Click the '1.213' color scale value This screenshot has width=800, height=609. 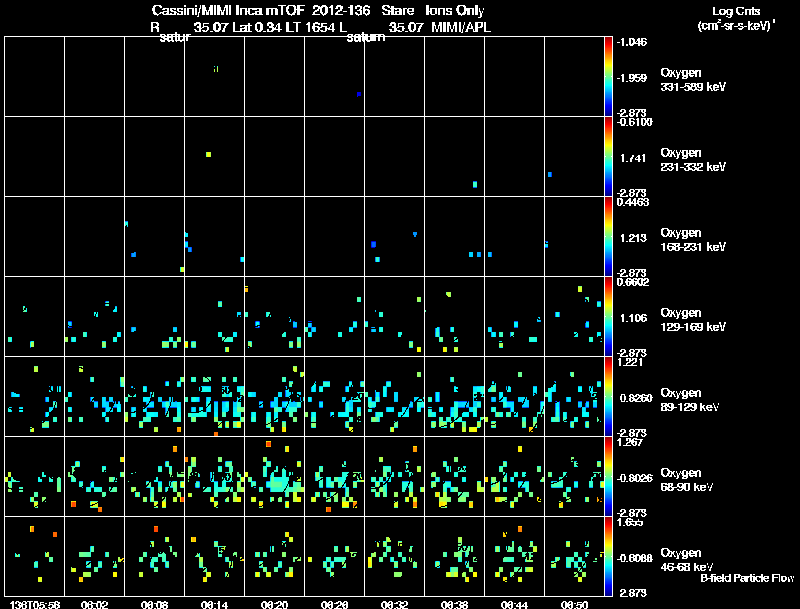pos(633,238)
